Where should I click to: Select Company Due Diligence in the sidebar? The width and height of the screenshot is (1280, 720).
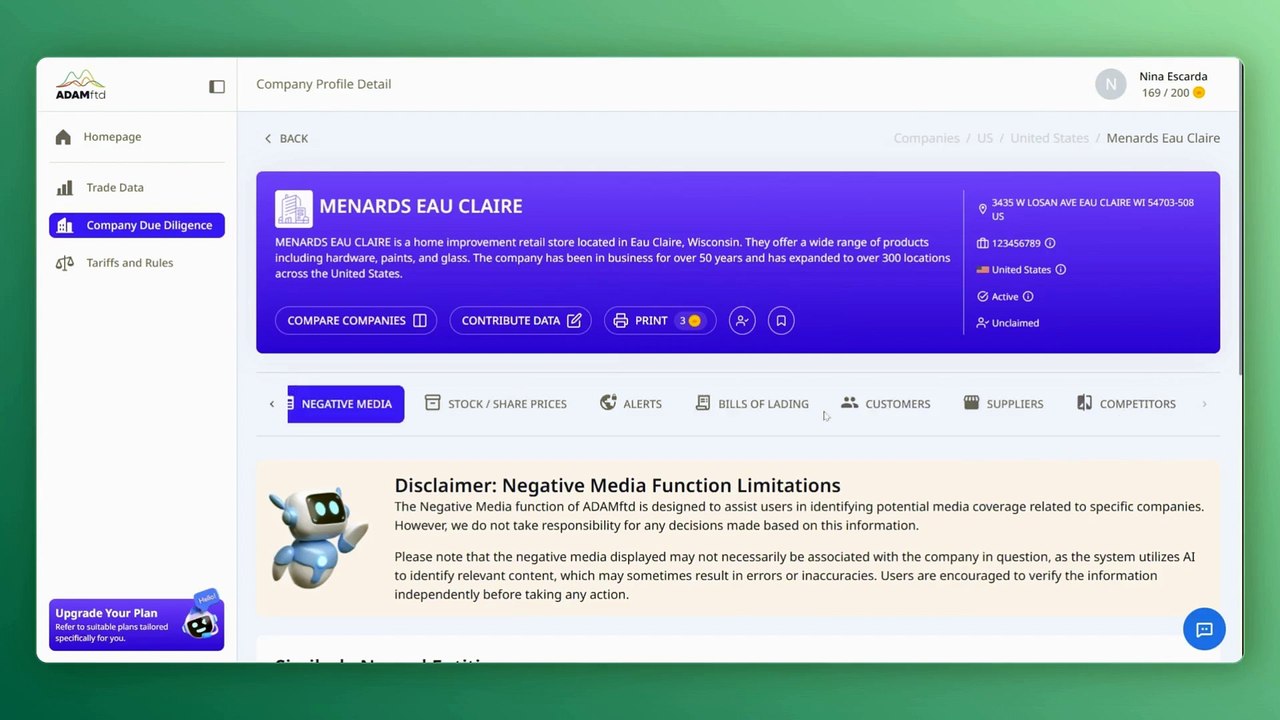point(137,225)
